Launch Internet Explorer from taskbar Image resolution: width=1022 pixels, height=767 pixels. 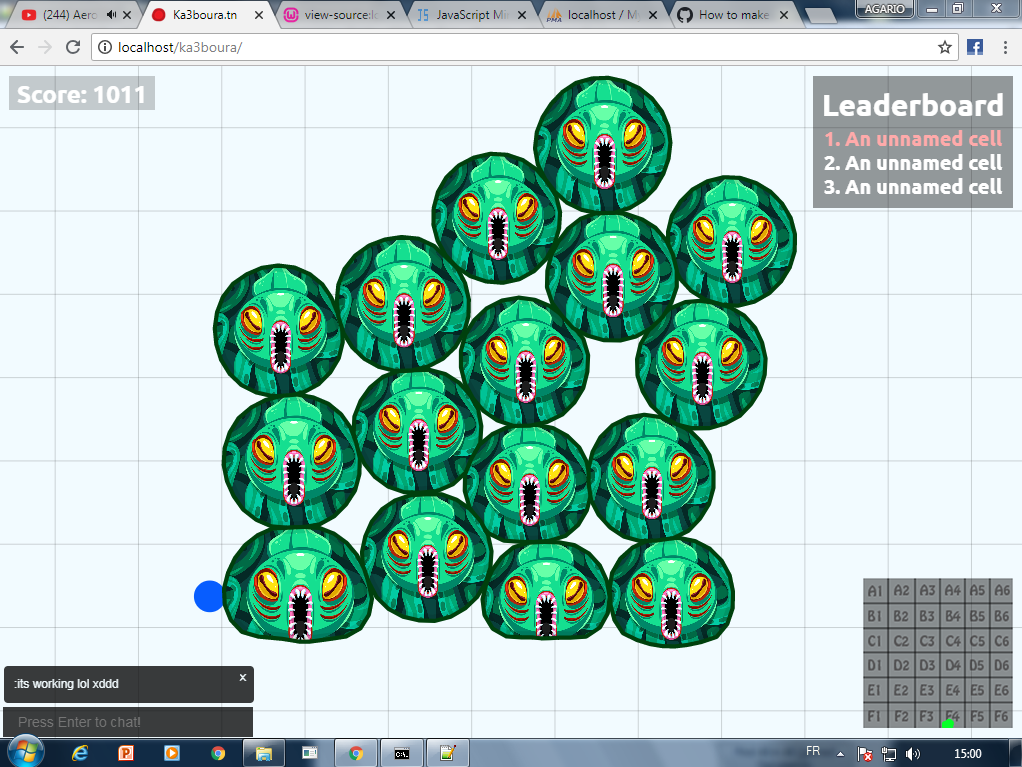click(80, 753)
